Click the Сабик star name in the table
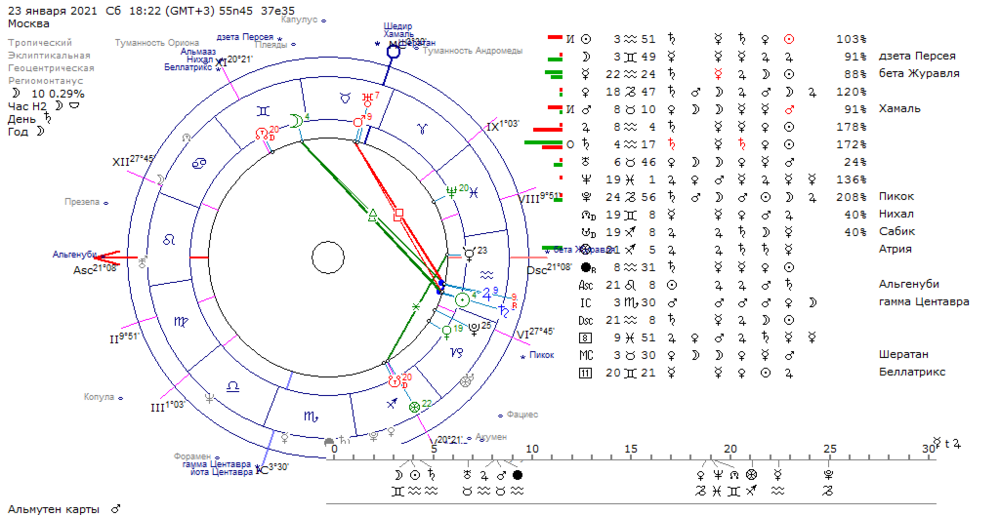Image resolution: width=1000 pixels, height=515 pixels. [897, 231]
